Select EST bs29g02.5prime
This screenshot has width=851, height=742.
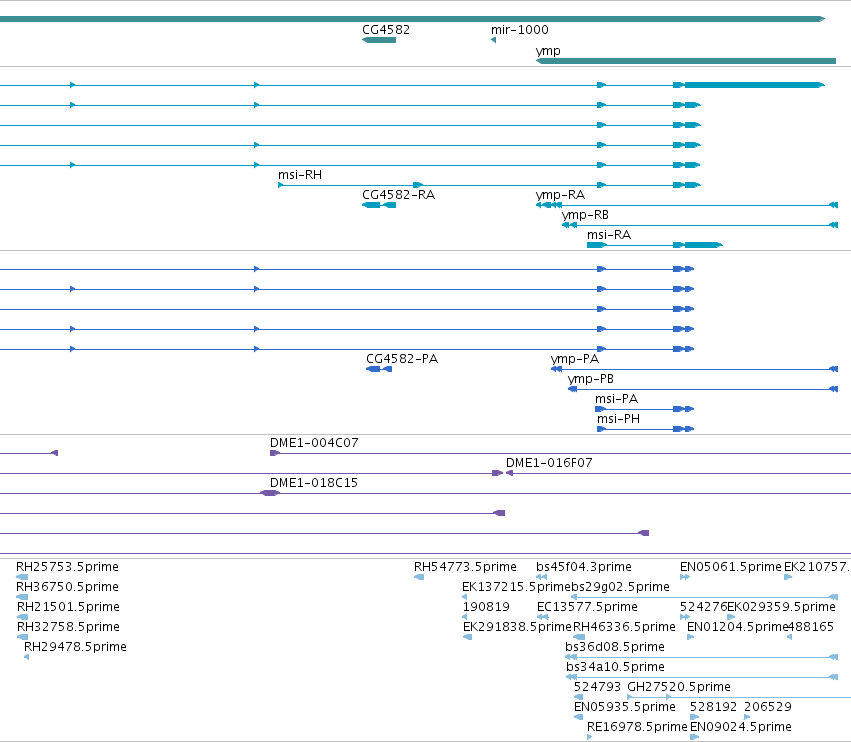pyautogui.click(x=618, y=587)
